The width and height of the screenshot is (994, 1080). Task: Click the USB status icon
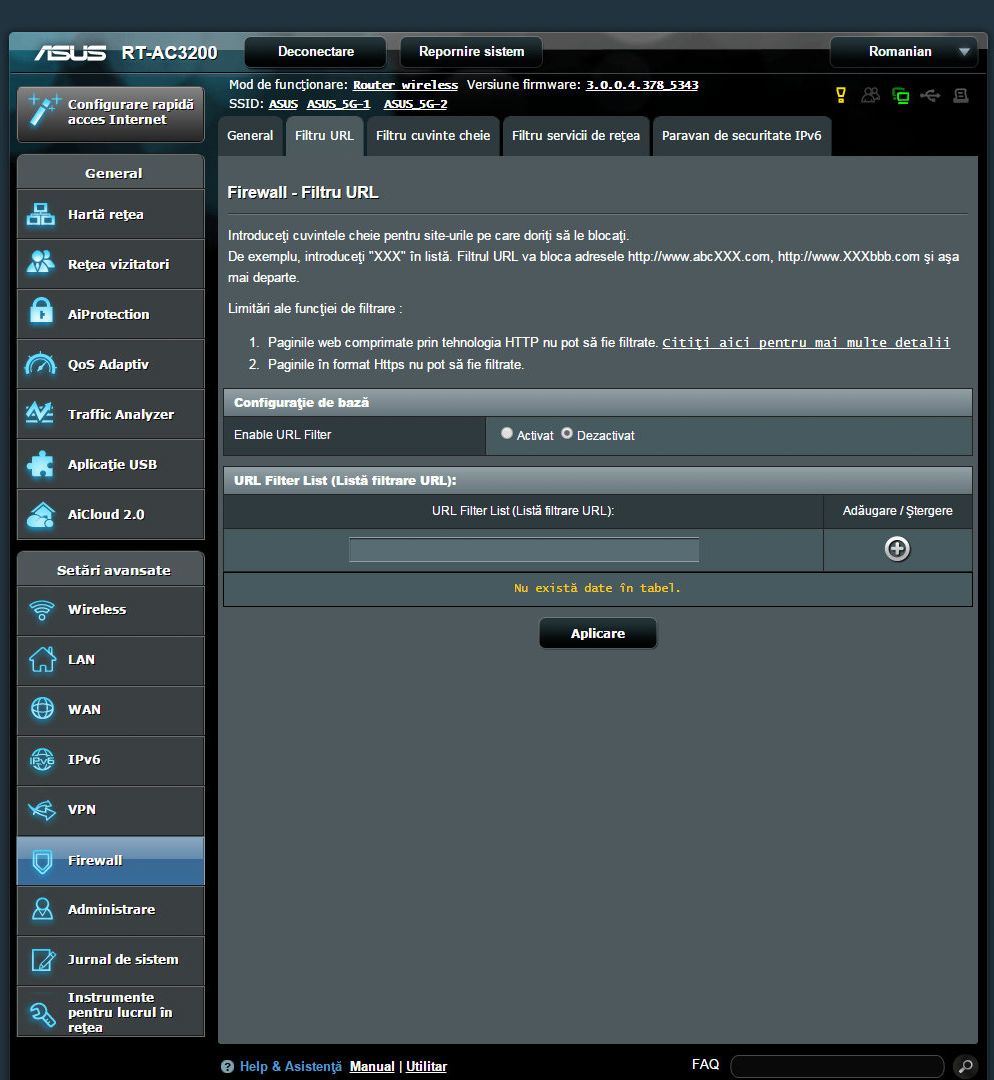pos(931,95)
